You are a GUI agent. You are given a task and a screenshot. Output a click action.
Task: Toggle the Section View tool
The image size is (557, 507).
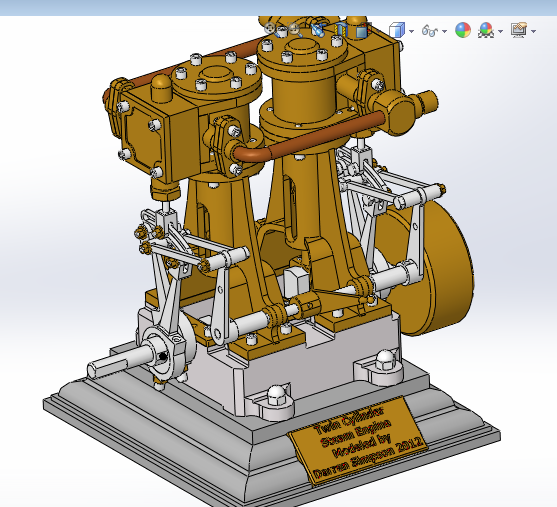point(340,30)
